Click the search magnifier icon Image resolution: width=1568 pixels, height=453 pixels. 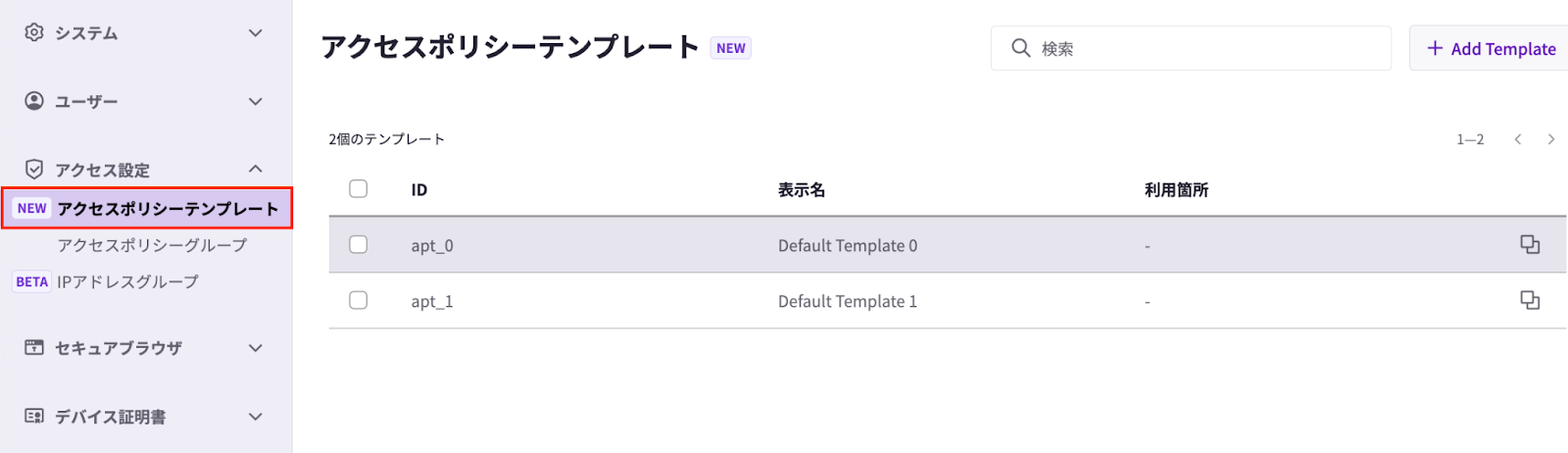click(x=1020, y=48)
